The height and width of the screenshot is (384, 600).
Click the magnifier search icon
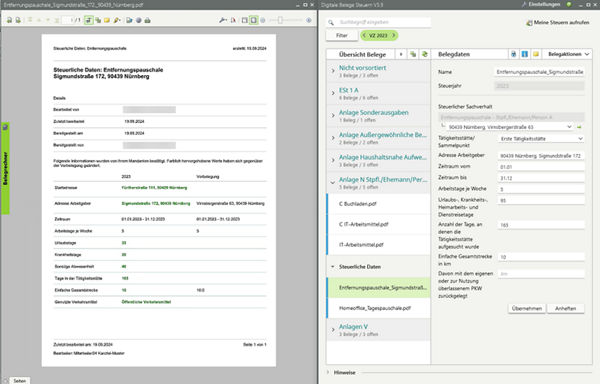click(x=331, y=23)
